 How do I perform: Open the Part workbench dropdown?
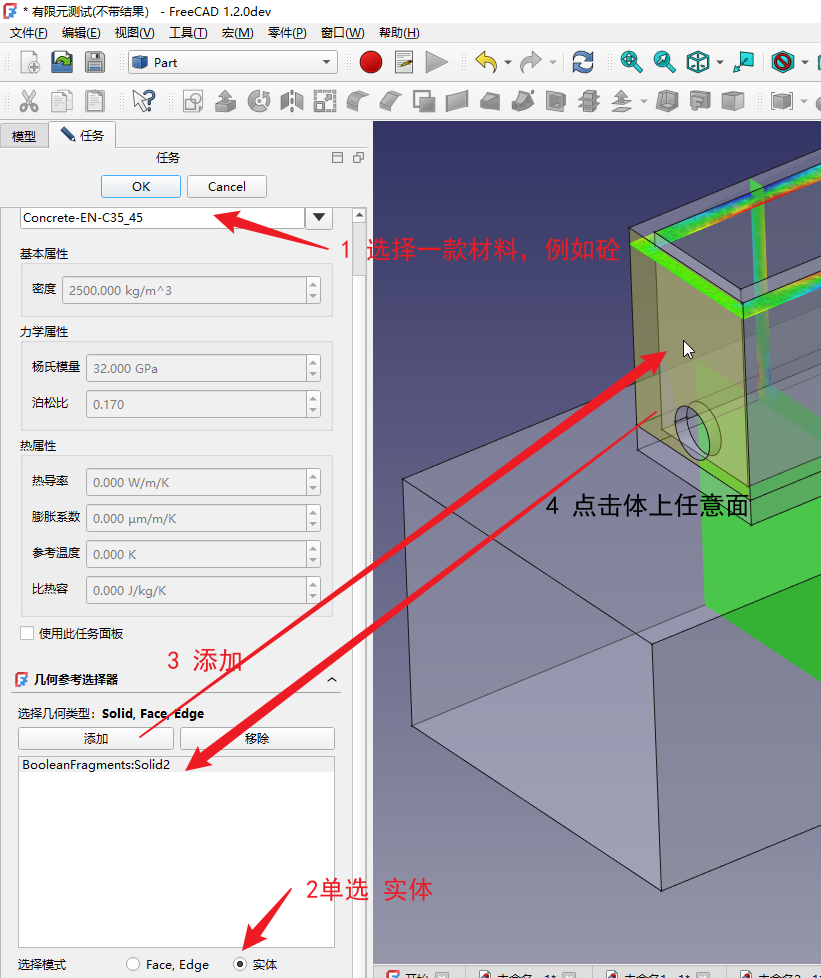(x=232, y=62)
